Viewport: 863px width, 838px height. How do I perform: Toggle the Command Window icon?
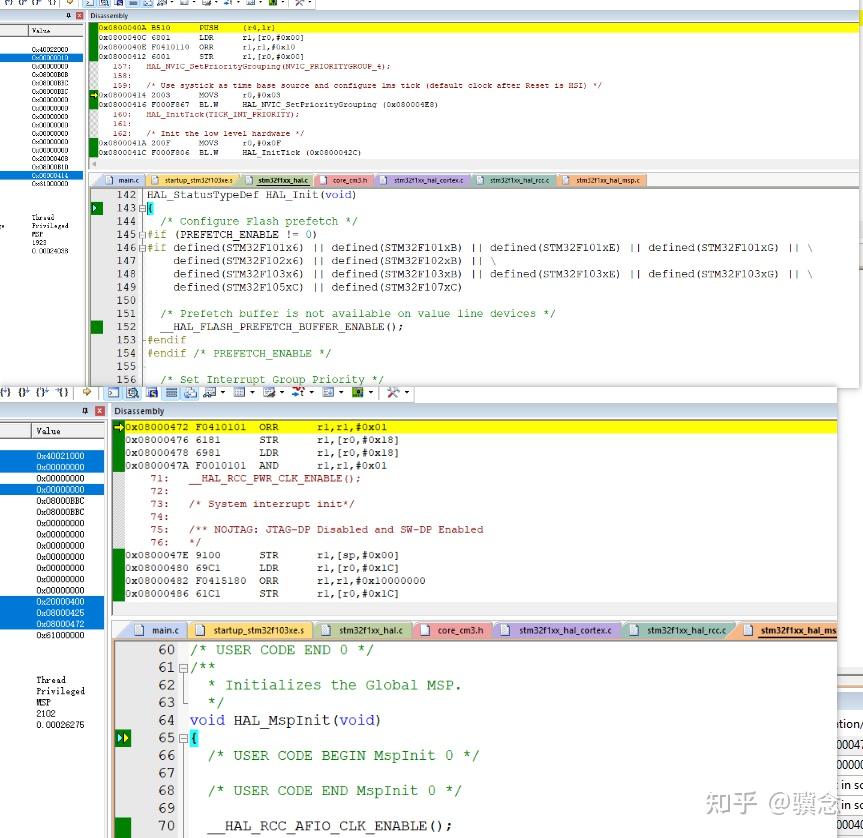pos(113,392)
